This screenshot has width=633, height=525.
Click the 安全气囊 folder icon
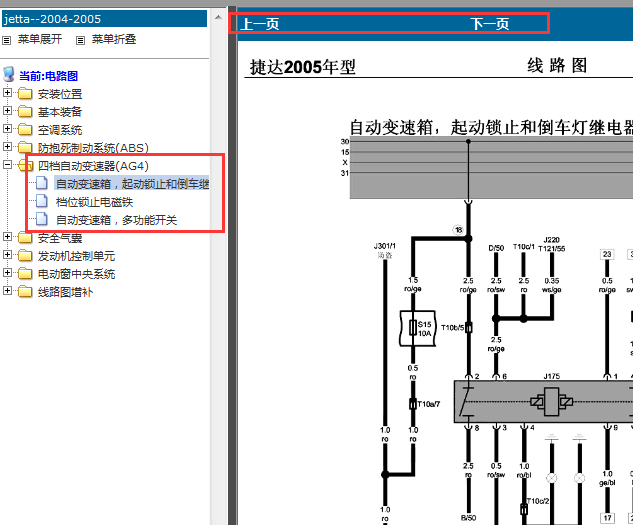coord(25,238)
